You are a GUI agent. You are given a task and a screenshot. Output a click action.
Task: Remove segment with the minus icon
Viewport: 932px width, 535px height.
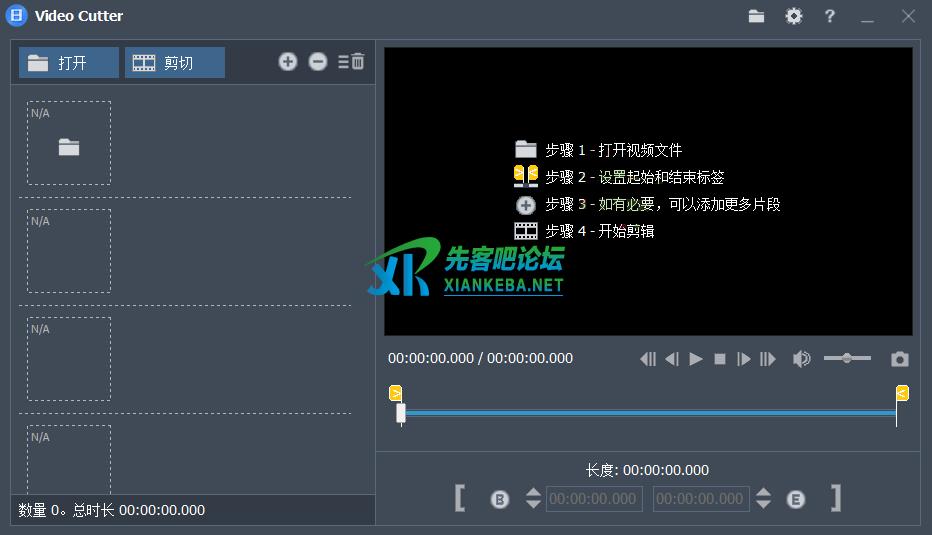coord(318,62)
